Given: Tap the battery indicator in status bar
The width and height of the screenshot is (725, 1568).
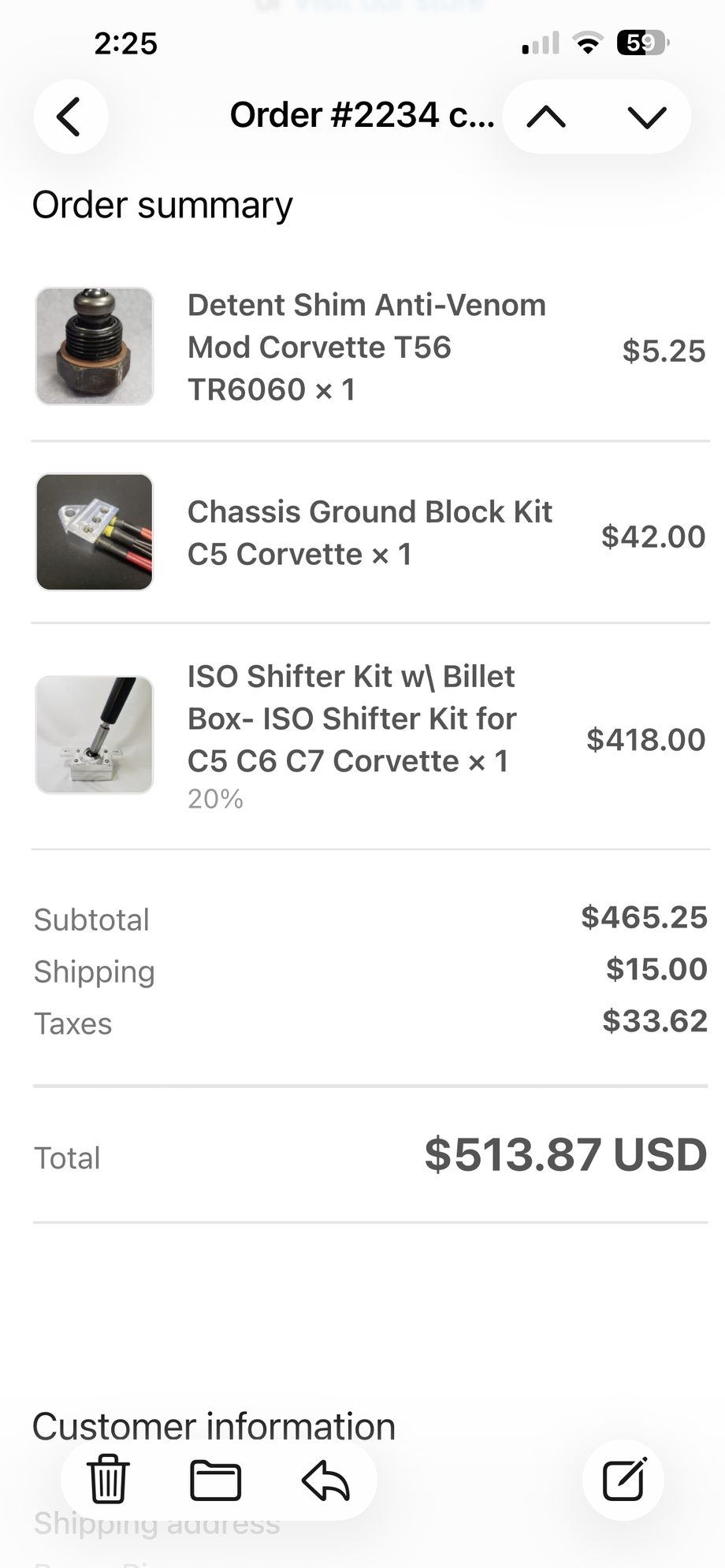Looking at the screenshot, I should (643, 43).
